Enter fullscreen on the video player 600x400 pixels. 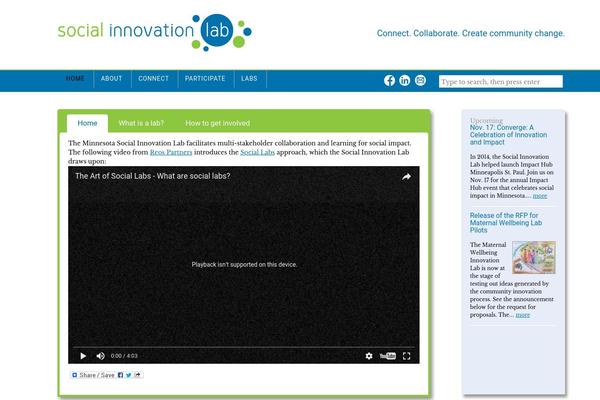coord(406,356)
